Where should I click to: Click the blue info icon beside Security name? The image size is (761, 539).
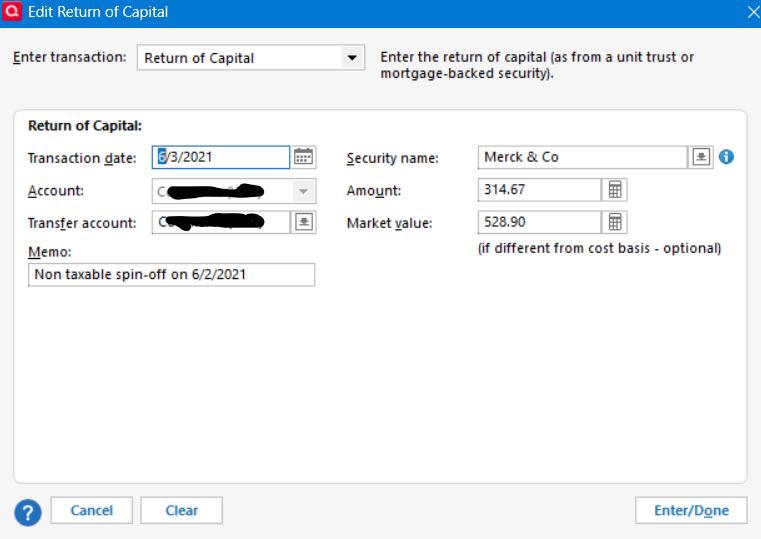tap(726, 157)
